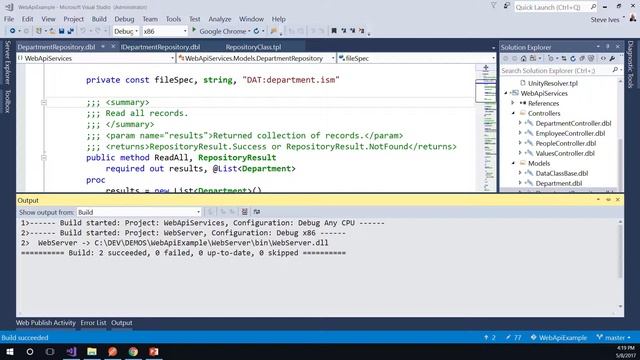
Task: Switch to the RepositoryClass.tpl tab
Action: point(253,47)
